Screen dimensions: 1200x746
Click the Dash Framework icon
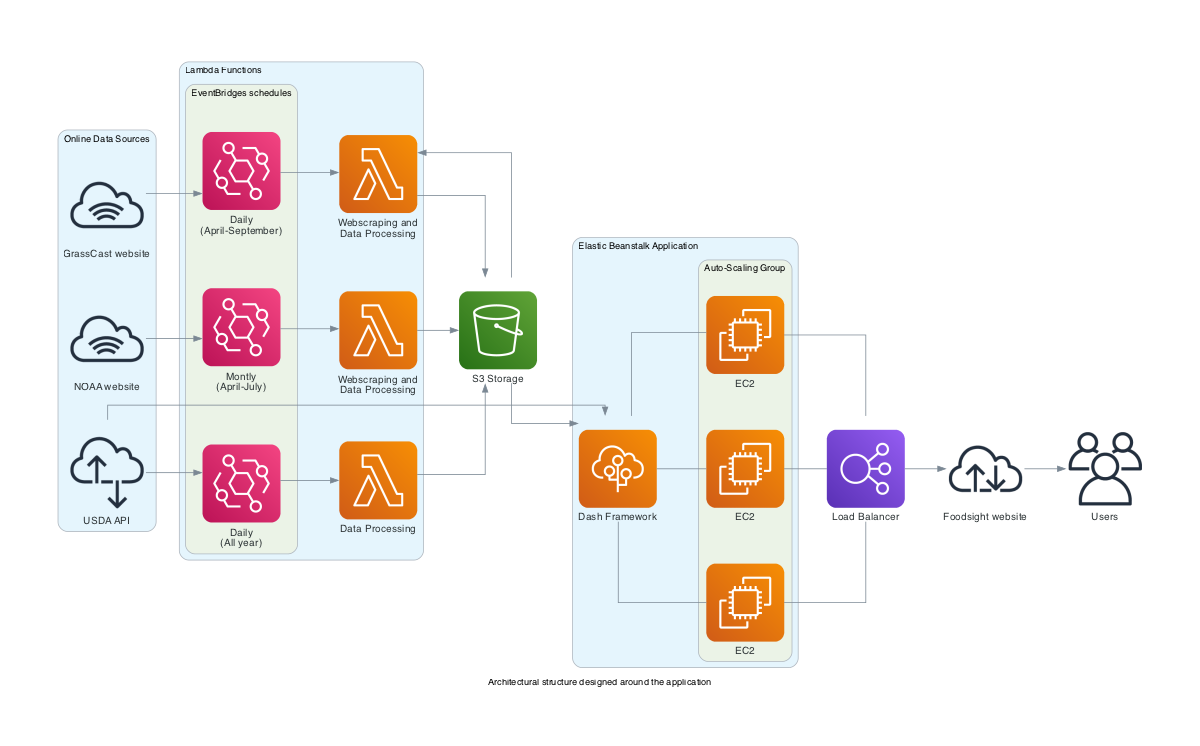click(x=618, y=468)
